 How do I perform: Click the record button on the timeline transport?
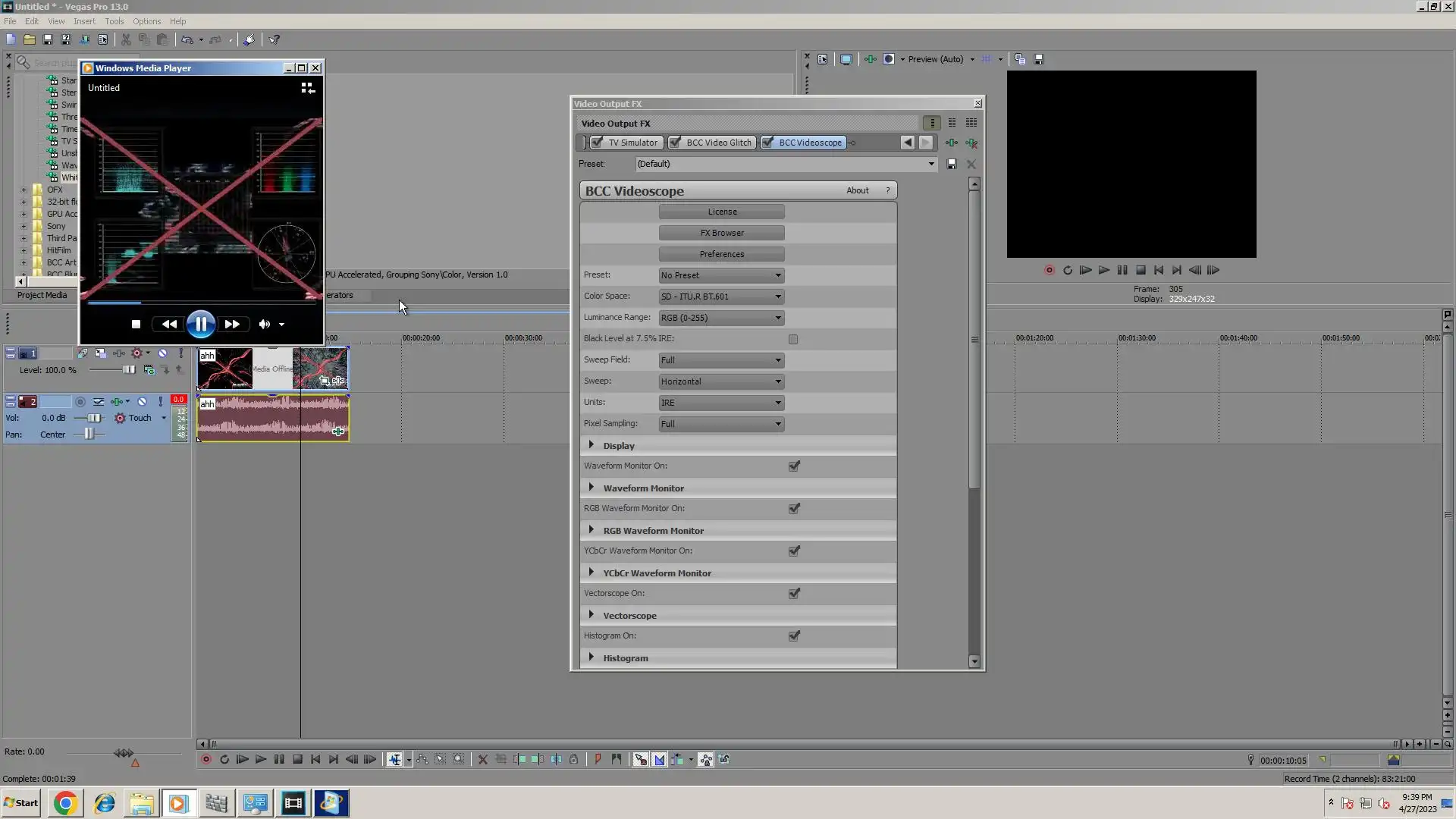(206, 759)
